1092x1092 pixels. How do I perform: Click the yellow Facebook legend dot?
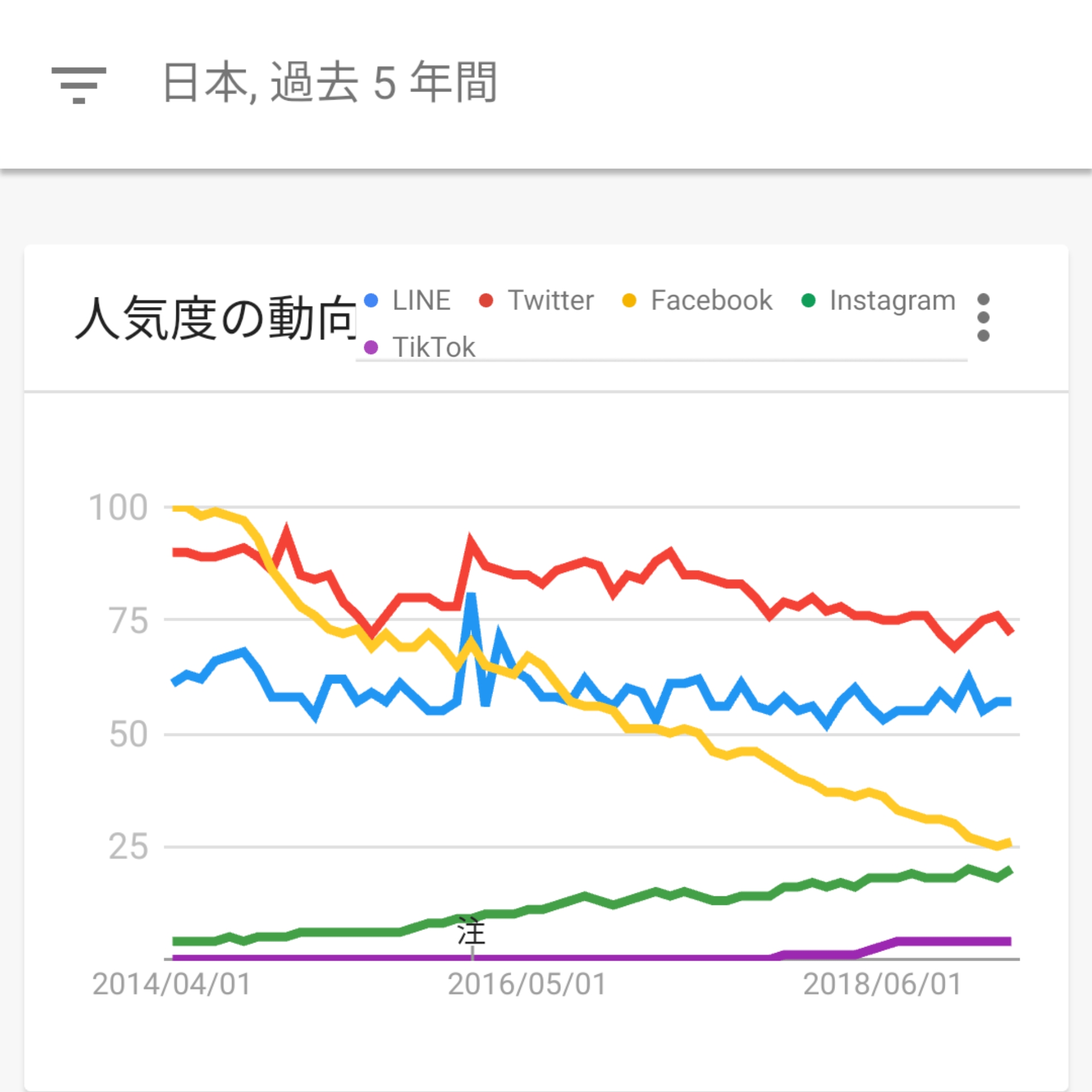pyautogui.click(x=629, y=300)
